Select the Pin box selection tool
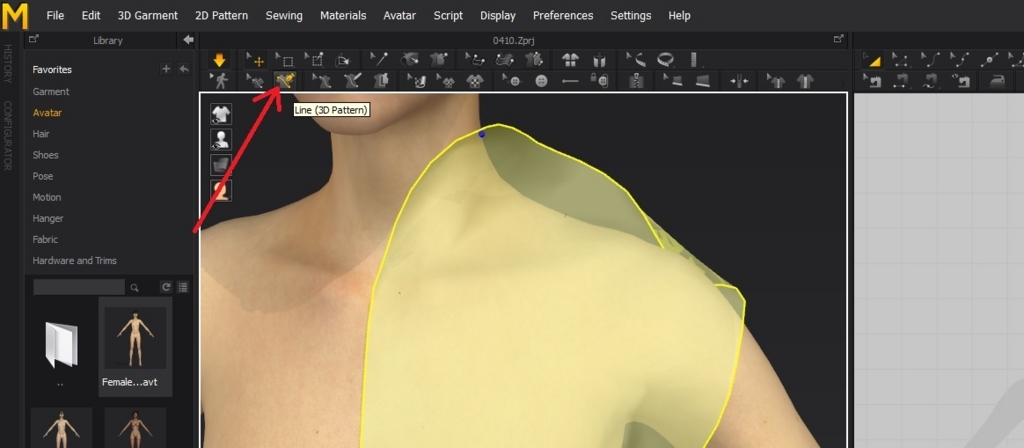 point(314,60)
